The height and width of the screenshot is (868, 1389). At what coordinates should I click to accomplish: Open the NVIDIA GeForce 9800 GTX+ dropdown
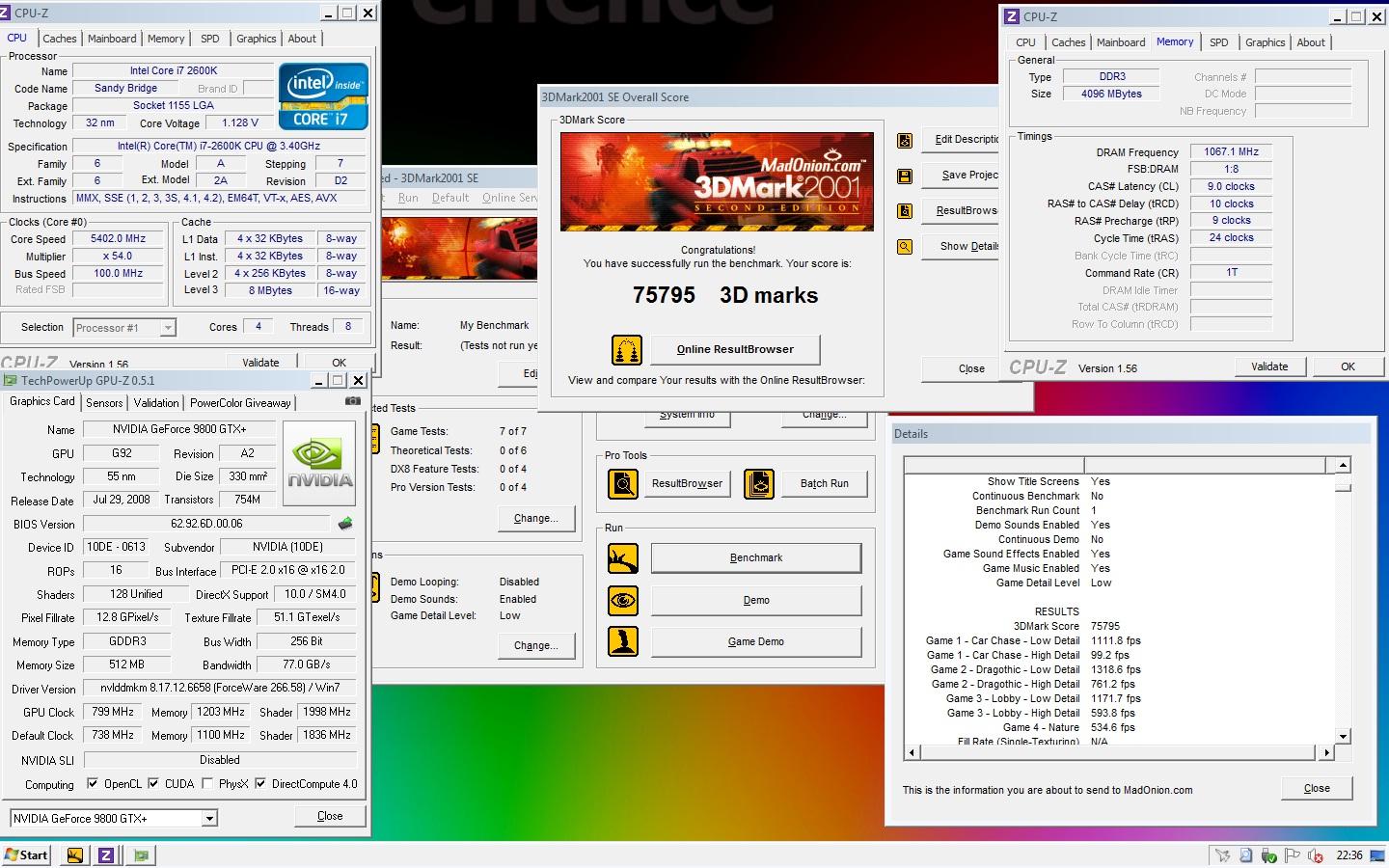coord(209,818)
